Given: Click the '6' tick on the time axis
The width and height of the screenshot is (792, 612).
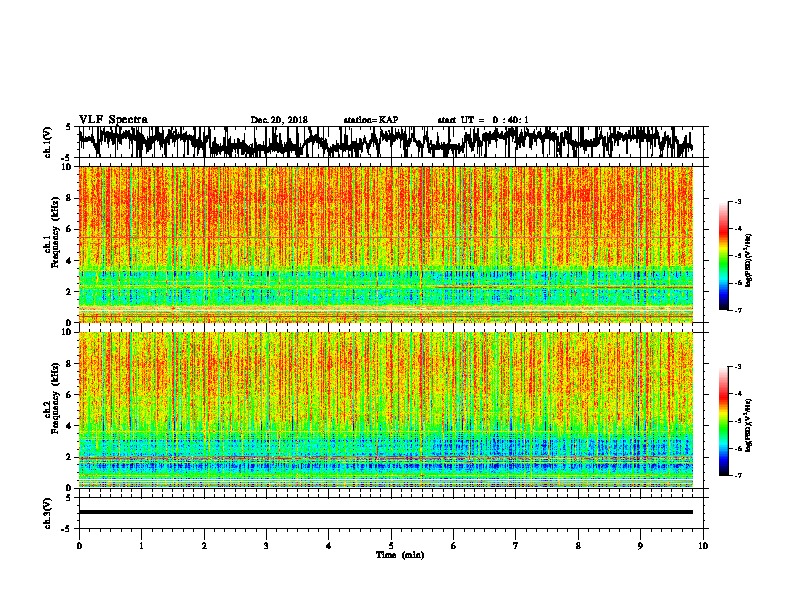Looking at the screenshot, I should pyautogui.click(x=454, y=545).
